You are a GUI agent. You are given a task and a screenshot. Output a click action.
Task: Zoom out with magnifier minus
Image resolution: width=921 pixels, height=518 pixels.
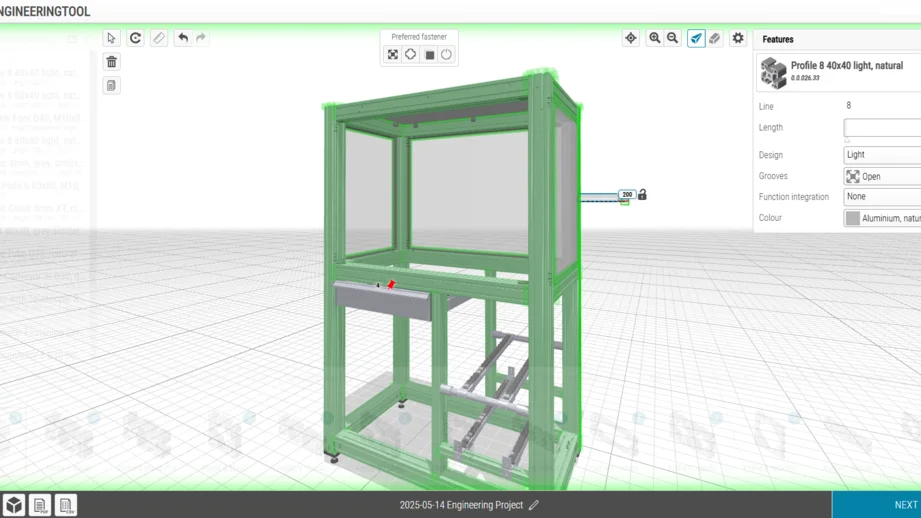(673, 38)
